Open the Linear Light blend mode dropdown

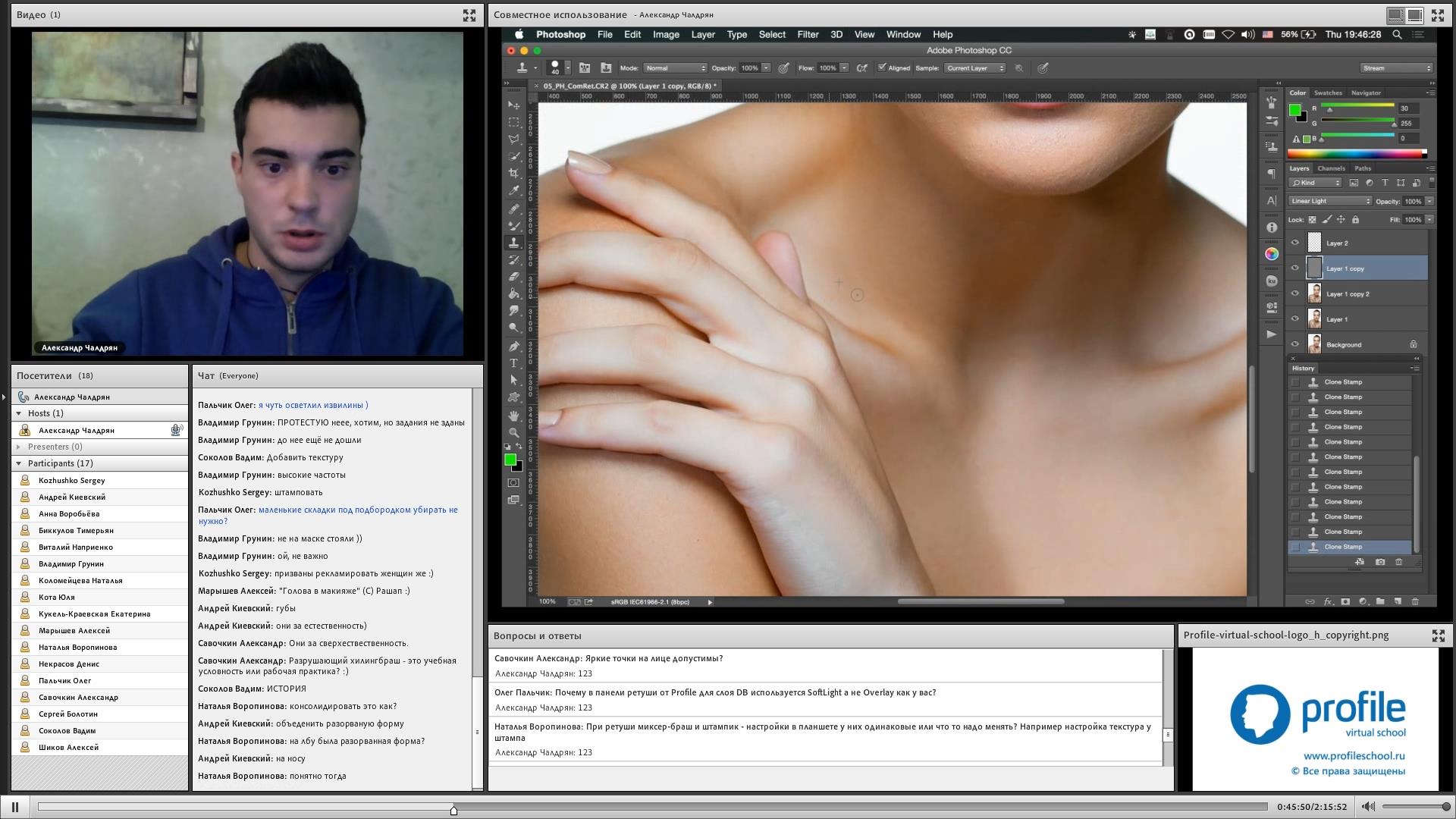[1330, 201]
